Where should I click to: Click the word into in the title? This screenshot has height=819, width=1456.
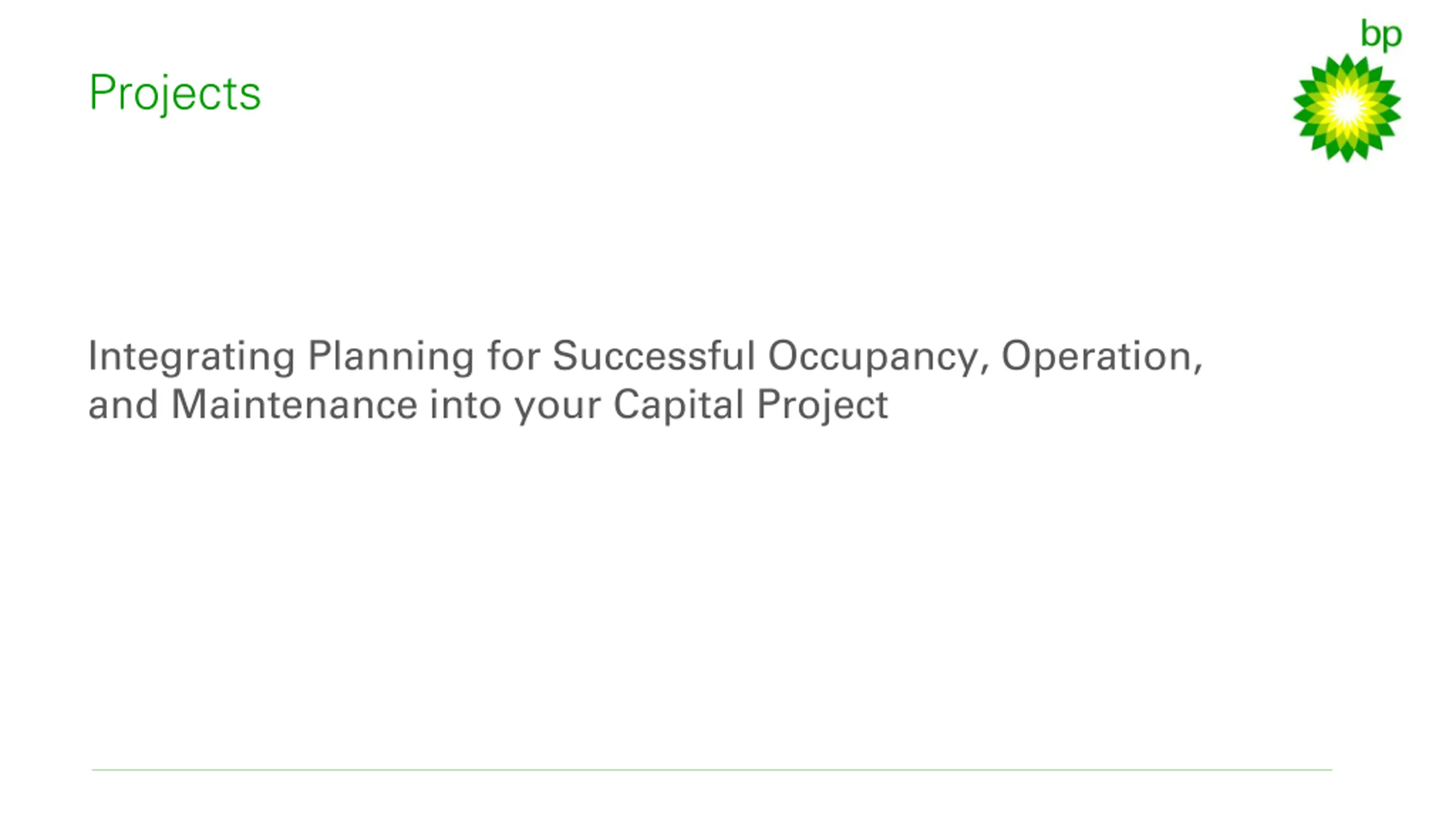pyautogui.click(x=466, y=405)
